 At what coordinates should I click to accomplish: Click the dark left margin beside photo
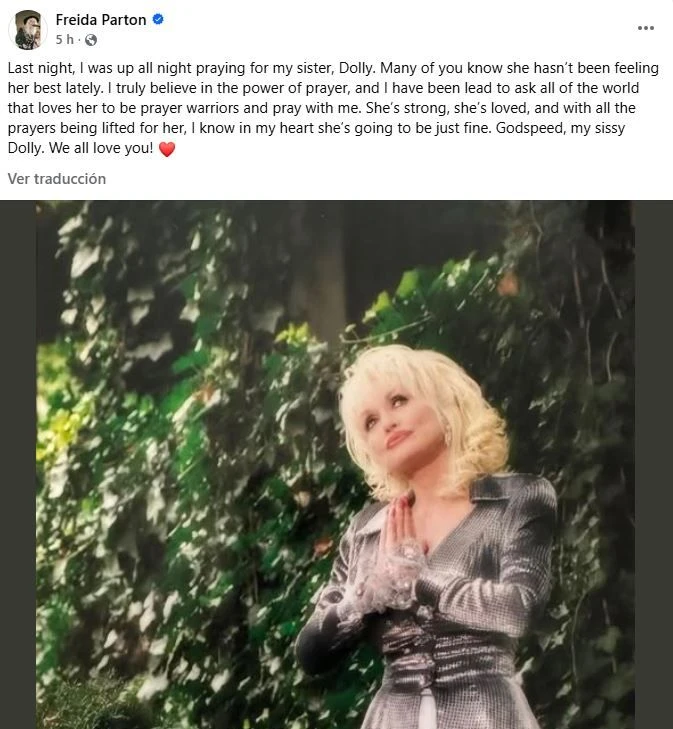click(18, 464)
